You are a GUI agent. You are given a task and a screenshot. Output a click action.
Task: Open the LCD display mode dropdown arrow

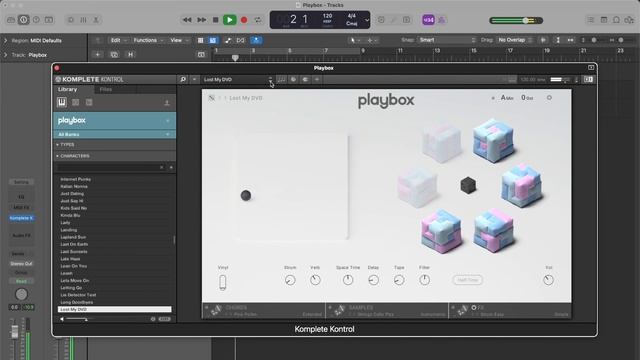(367, 20)
